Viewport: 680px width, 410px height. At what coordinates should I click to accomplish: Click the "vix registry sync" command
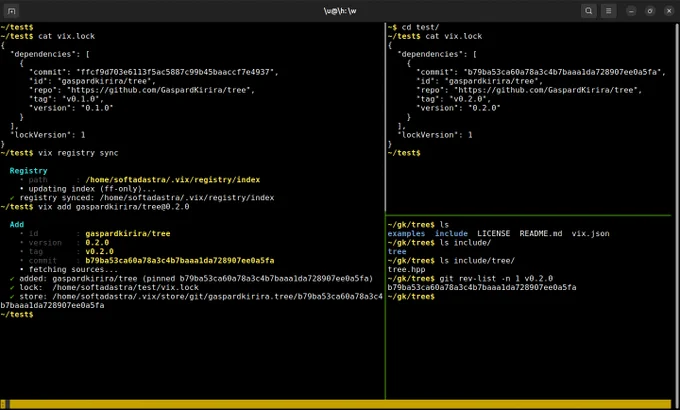pos(78,153)
